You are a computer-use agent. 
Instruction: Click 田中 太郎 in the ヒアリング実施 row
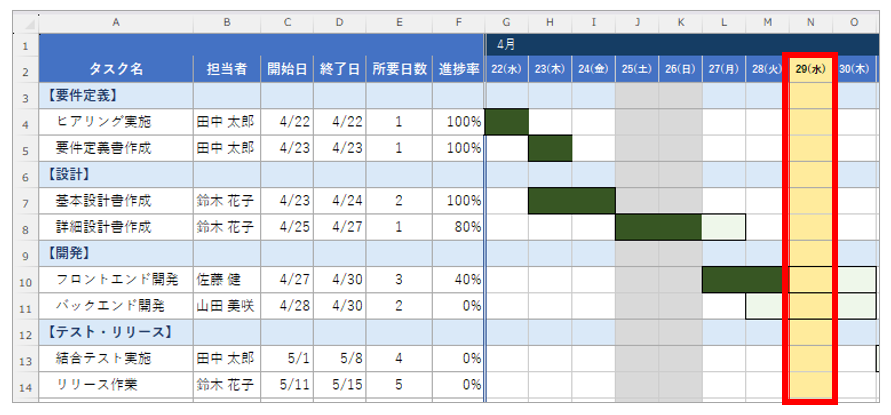(227, 122)
